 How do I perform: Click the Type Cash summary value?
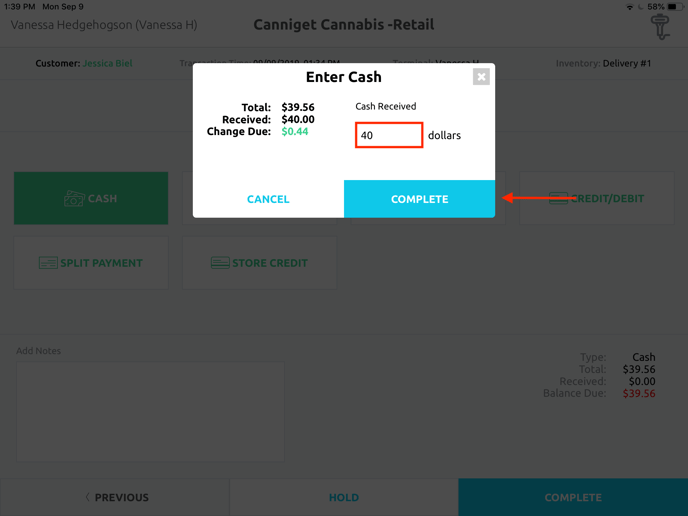[x=644, y=357]
